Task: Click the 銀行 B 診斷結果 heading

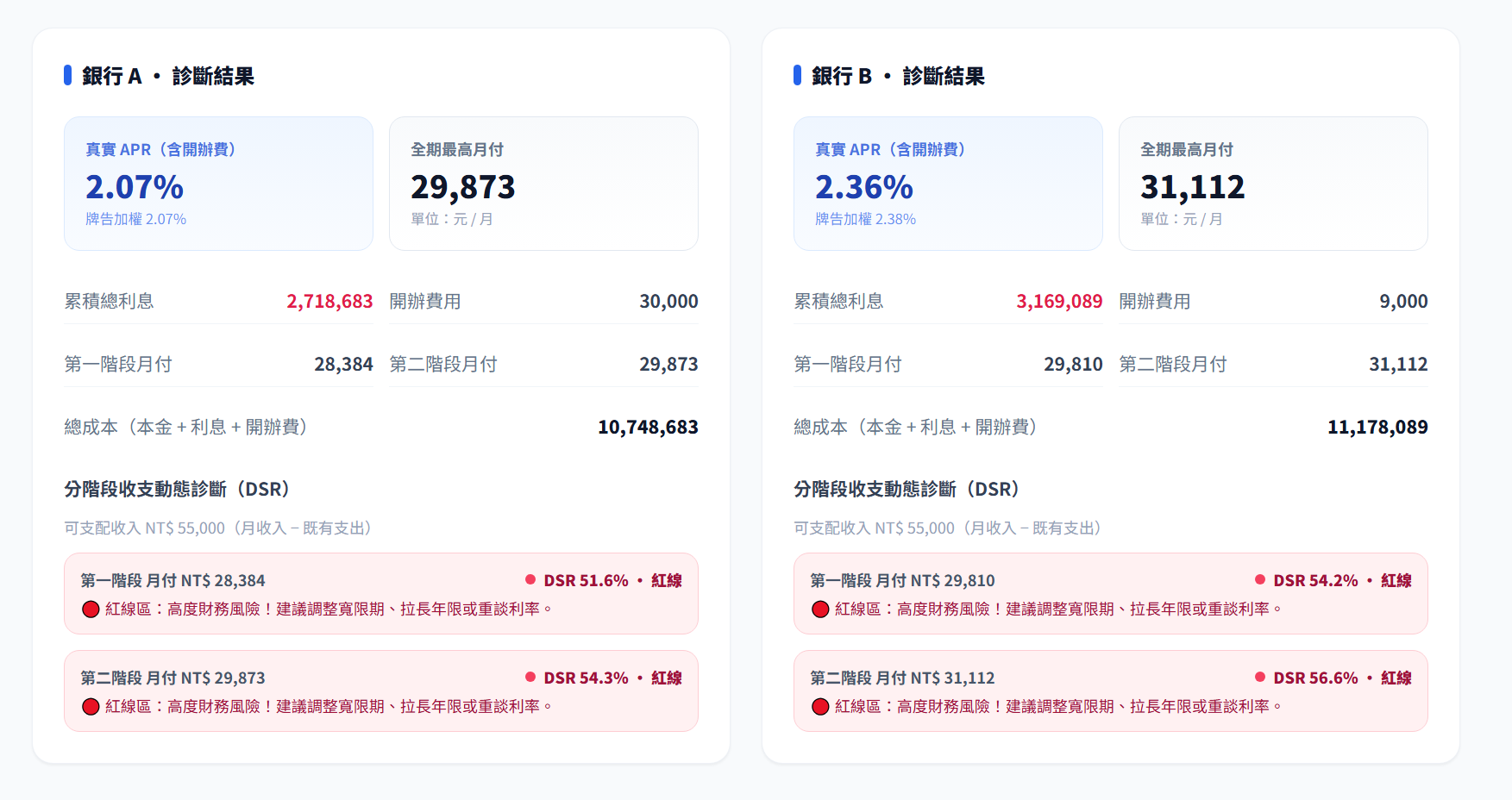Action: click(898, 76)
